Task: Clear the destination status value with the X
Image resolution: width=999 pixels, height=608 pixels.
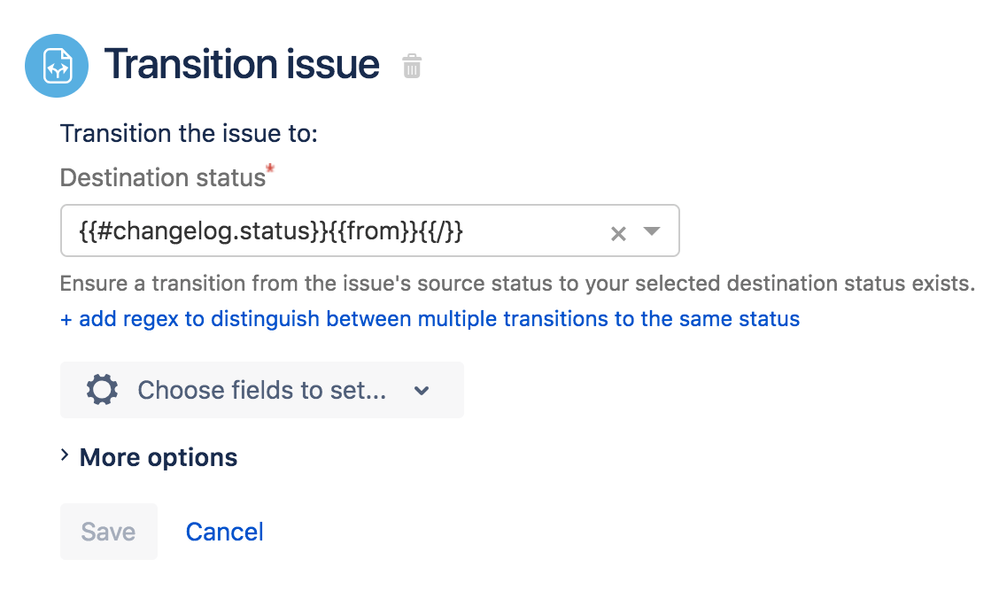Action: (x=618, y=233)
